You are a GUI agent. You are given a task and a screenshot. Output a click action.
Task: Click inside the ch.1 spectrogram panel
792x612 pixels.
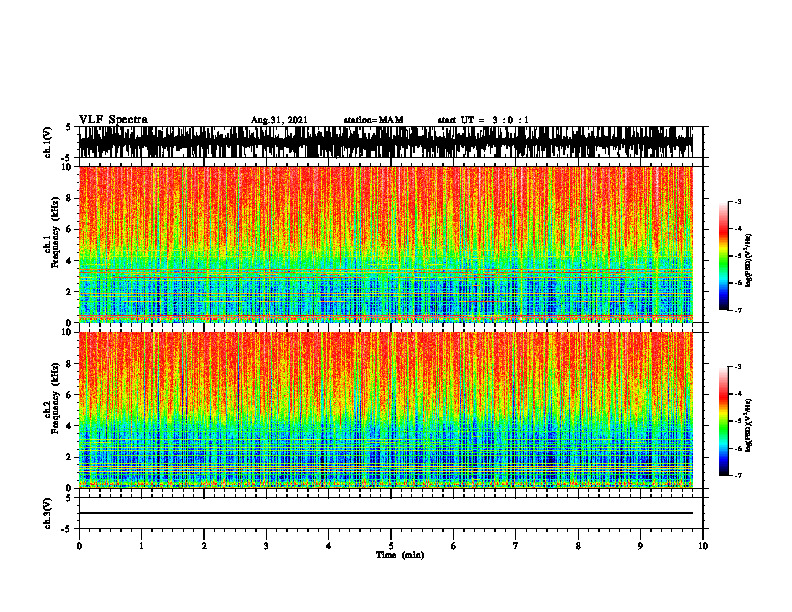click(386, 244)
